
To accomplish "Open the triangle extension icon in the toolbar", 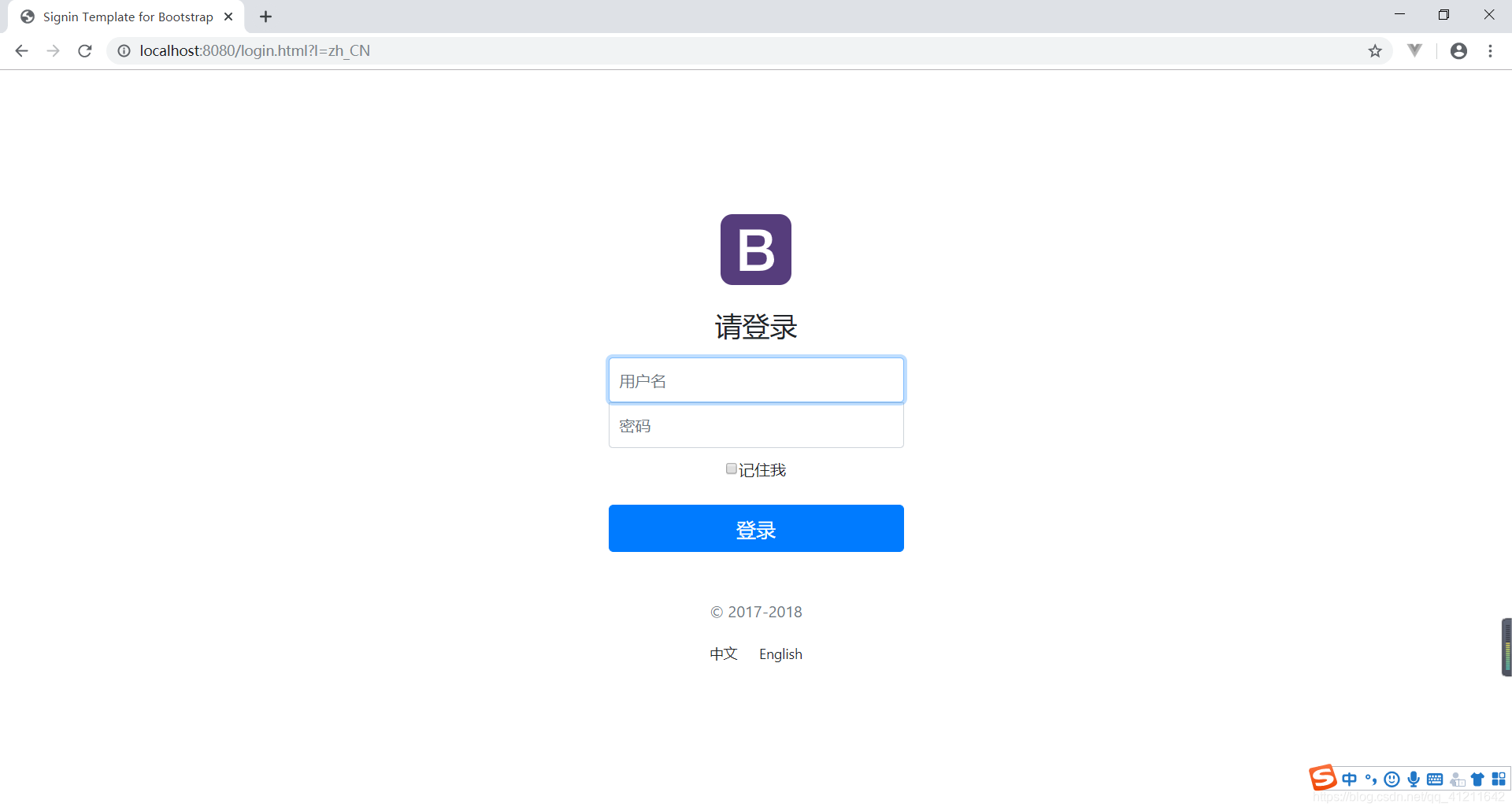I will click(x=1414, y=50).
